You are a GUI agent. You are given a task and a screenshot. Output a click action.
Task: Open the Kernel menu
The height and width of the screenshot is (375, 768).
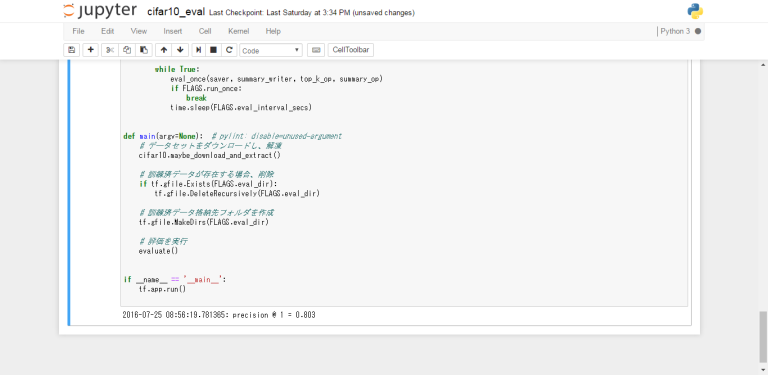[x=239, y=31]
